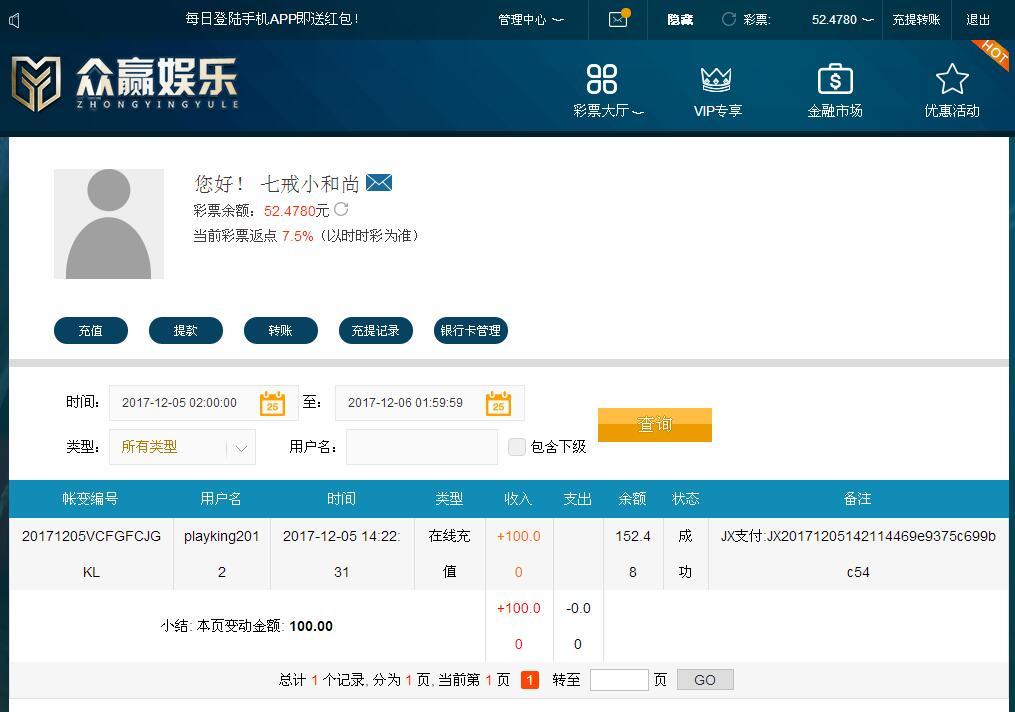
Task: Expand the 管理中心 dropdown menu
Action: click(531, 19)
